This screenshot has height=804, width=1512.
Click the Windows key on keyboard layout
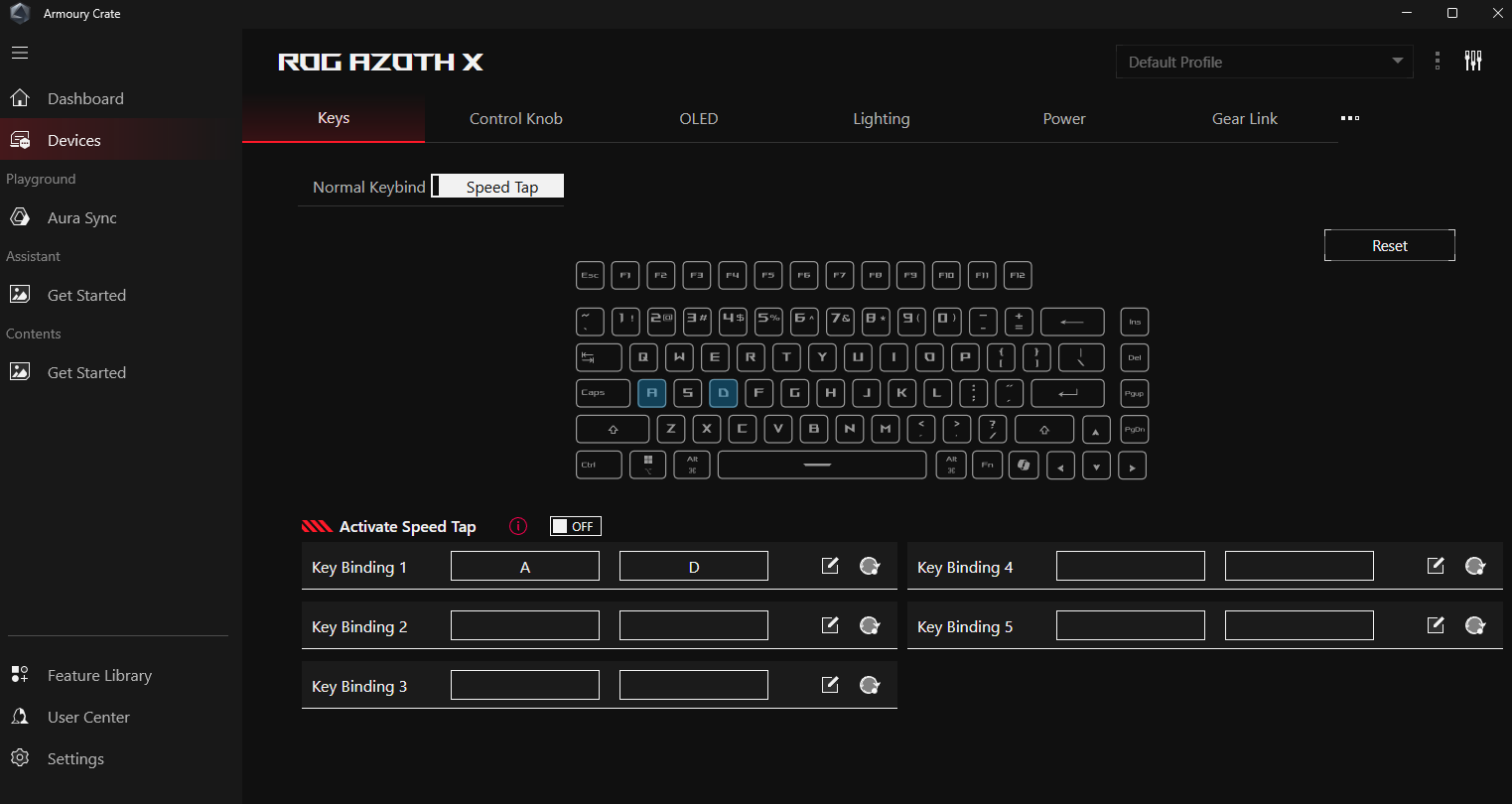point(648,465)
